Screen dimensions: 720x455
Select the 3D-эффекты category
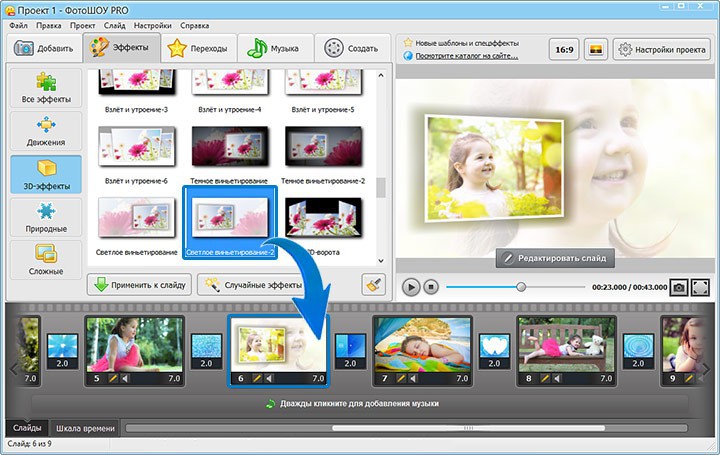click(46, 174)
